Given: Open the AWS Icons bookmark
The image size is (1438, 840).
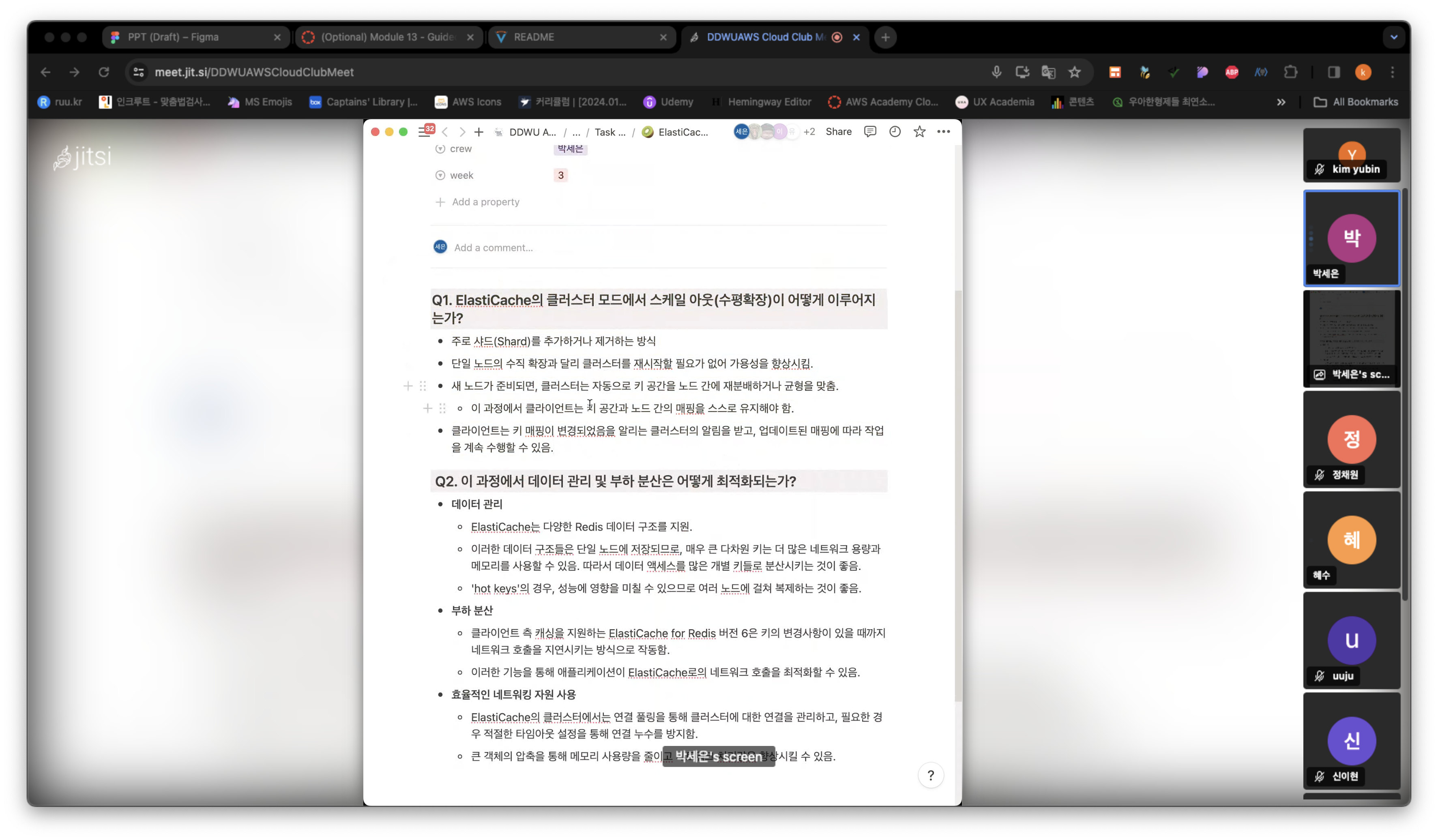Looking at the screenshot, I should [468, 102].
